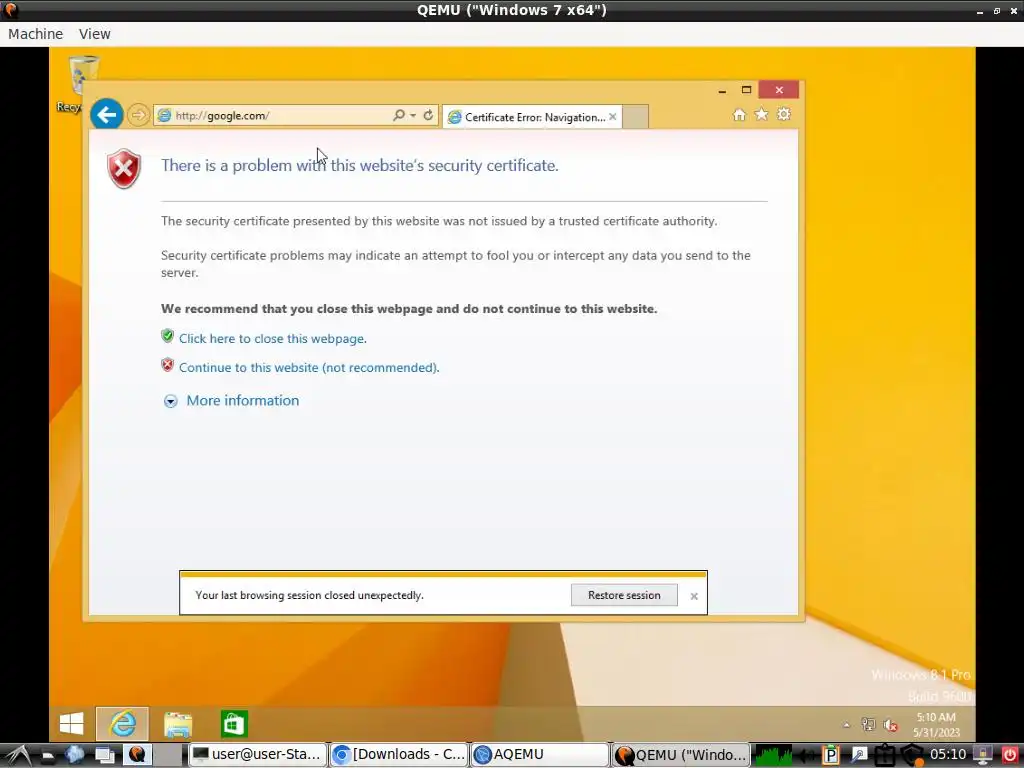Screen dimensions: 1024x768
Task: Click the muted volume tray icon
Action: [x=890, y=725]
